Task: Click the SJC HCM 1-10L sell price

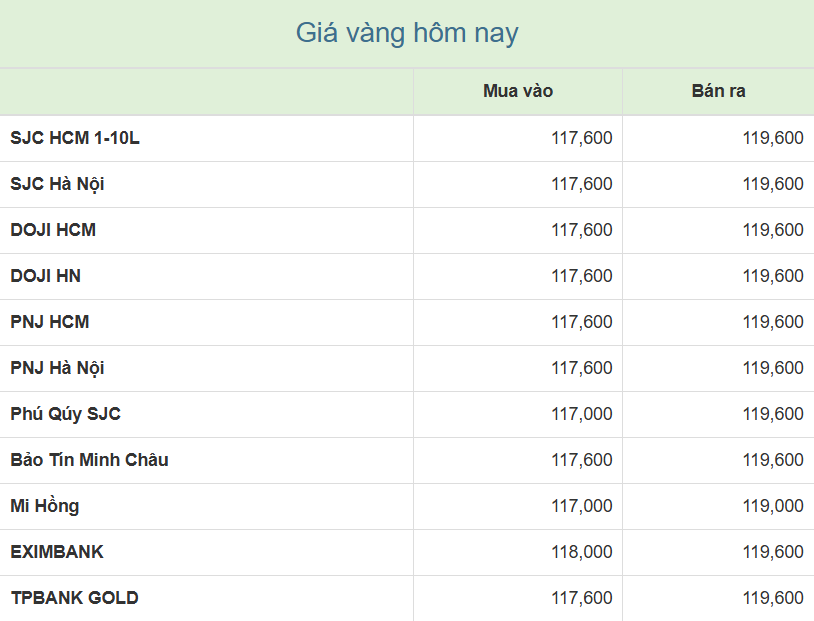Action: pyautogui.click(x=772, y=138)
